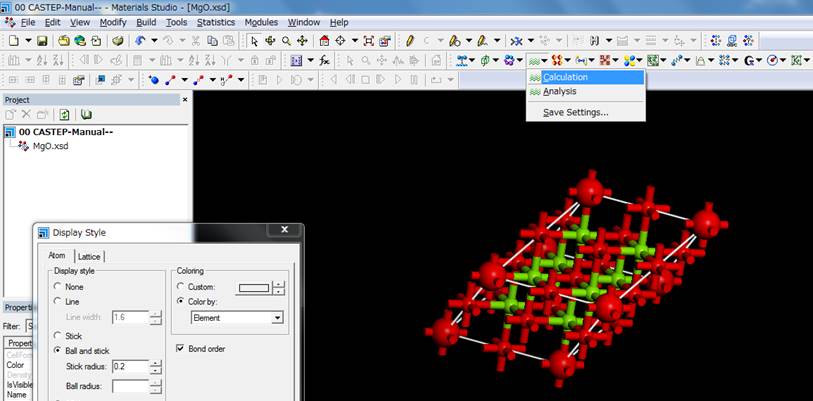This screenshot has height=401, width=813.
Task: Click the yellow folder Import icon
Action: click(64, 40)
